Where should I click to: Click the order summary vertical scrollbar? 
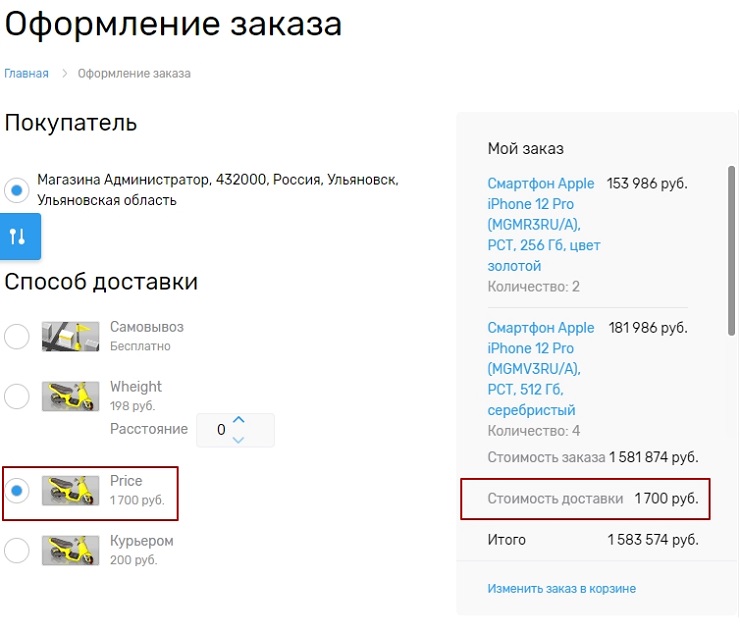[x=731, y=250]
